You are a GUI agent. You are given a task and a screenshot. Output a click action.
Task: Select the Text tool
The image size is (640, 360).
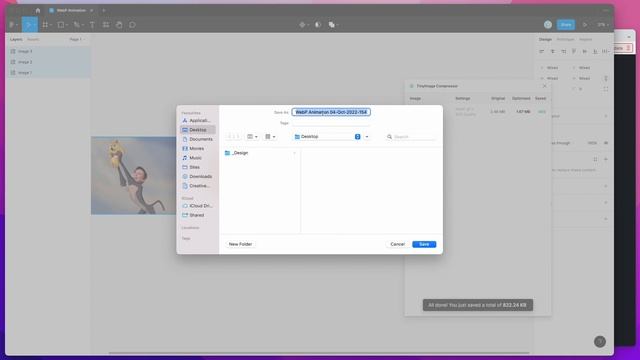[92, 25]
